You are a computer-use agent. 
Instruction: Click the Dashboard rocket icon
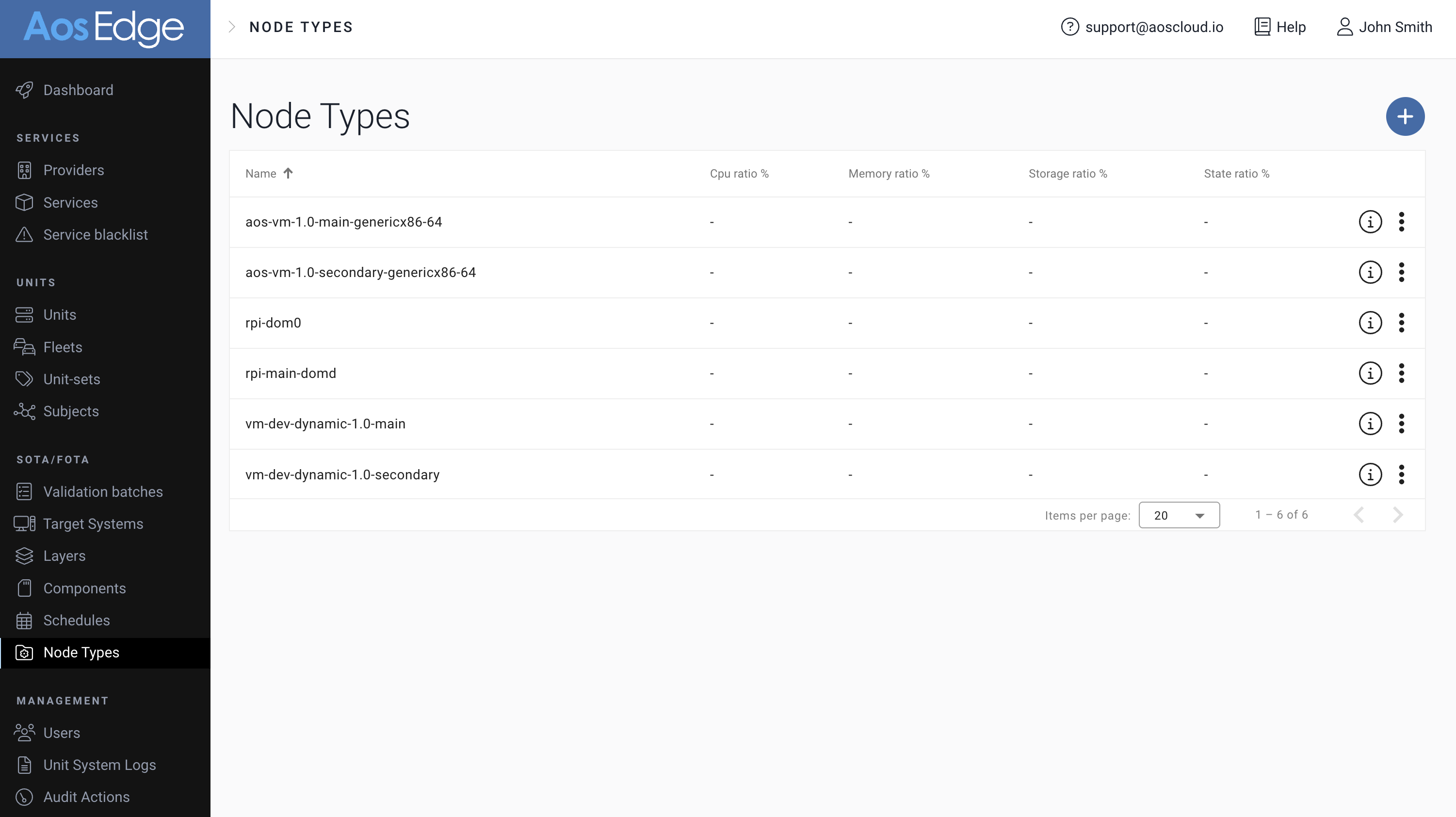click(24, 90)
